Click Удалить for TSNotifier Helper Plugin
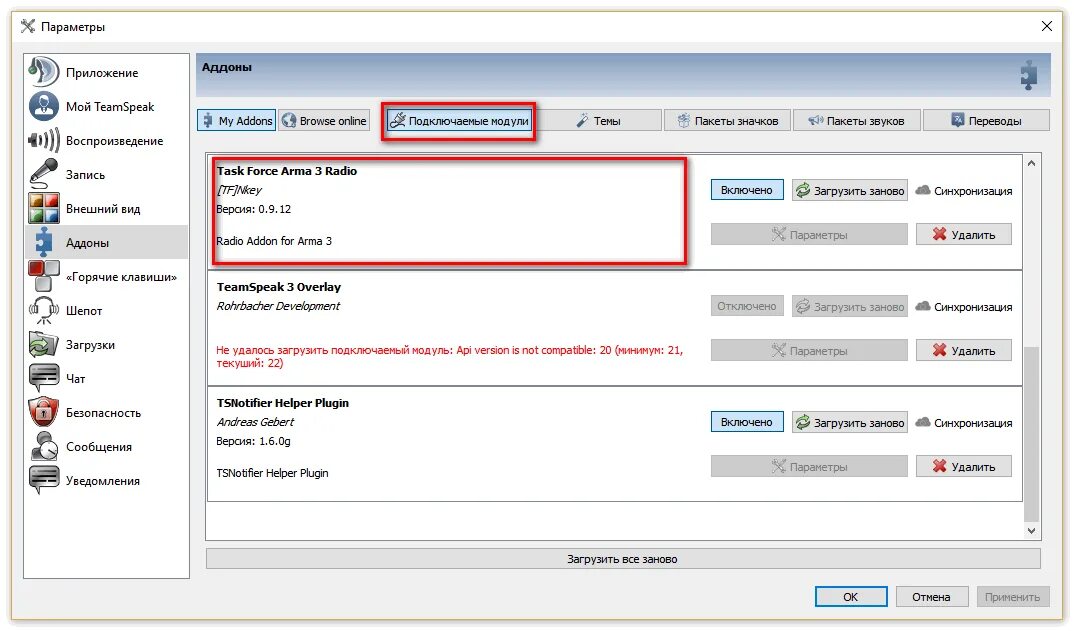The image size is (1074, 631). tap(964, 467)
